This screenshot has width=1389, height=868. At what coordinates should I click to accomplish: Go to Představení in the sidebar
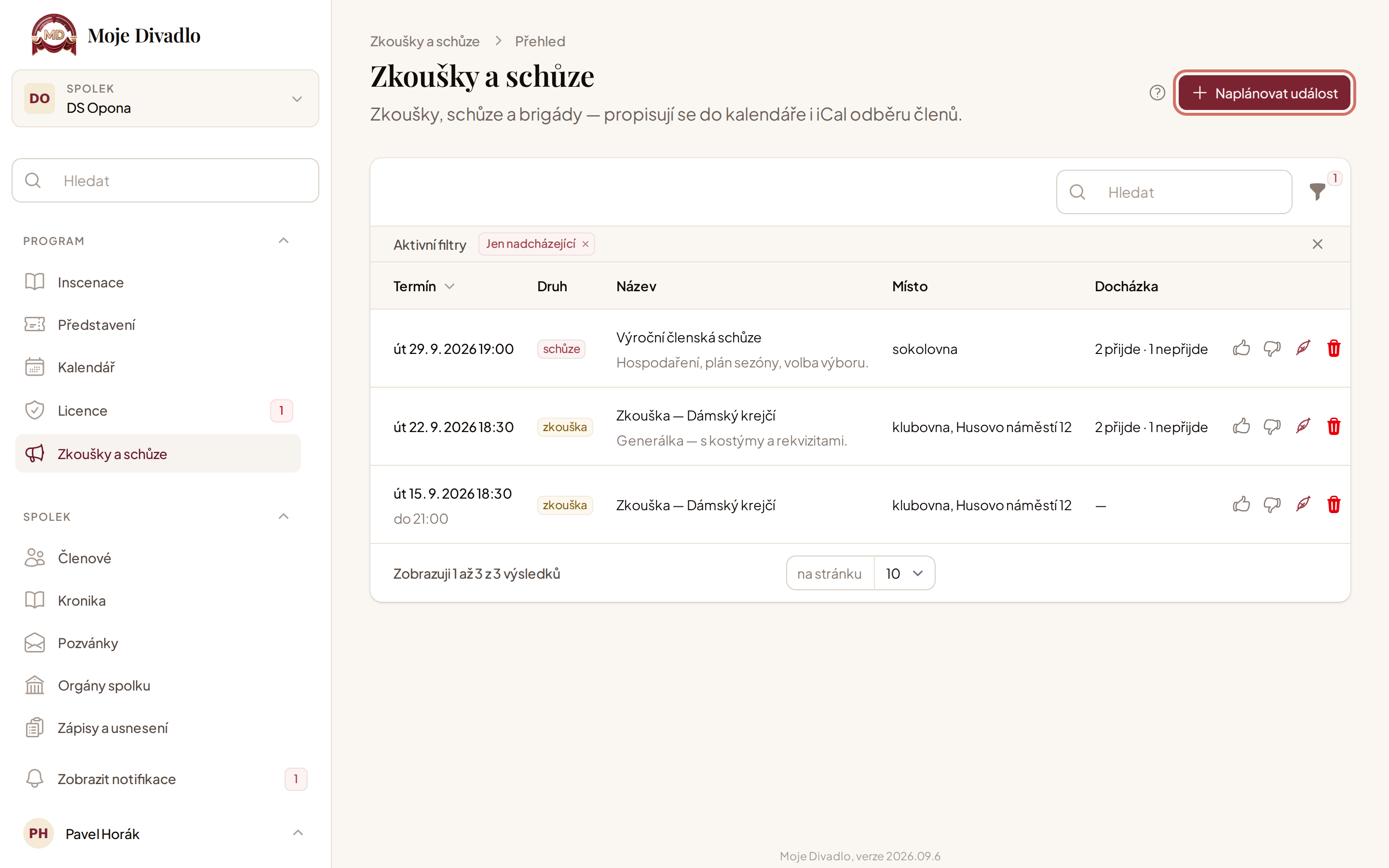(x=158, y=325)
